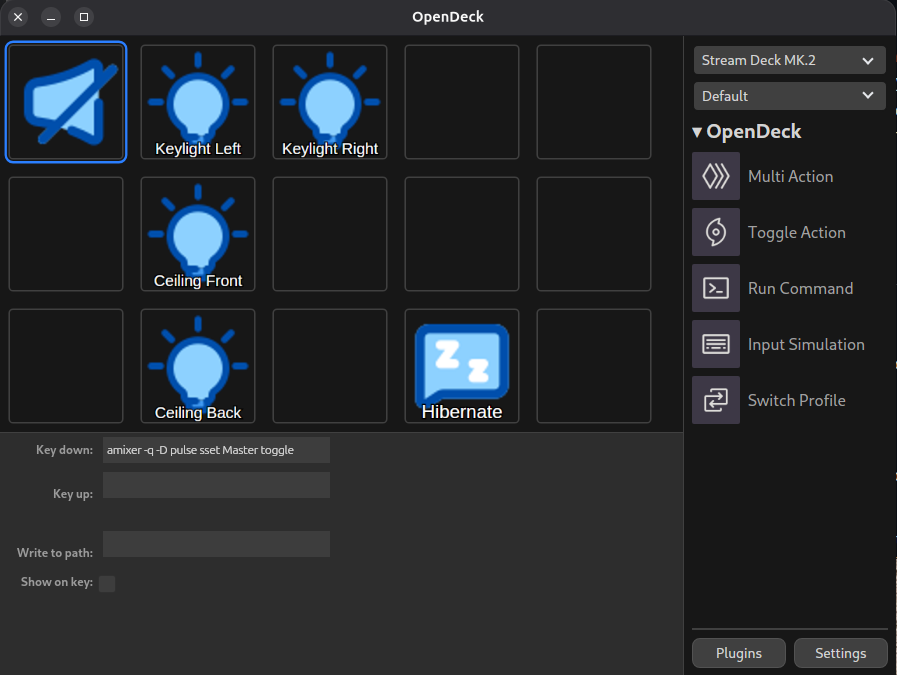The height and width of the screenshot is (675, 897).
Task: Select the Ceiling Back light key
Action: (x=197, y=365)
